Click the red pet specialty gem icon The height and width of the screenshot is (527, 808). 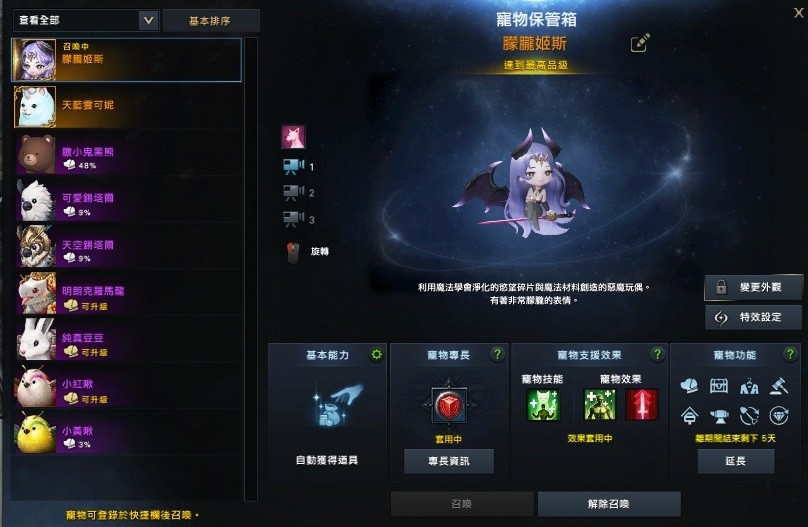pos(449,405)
